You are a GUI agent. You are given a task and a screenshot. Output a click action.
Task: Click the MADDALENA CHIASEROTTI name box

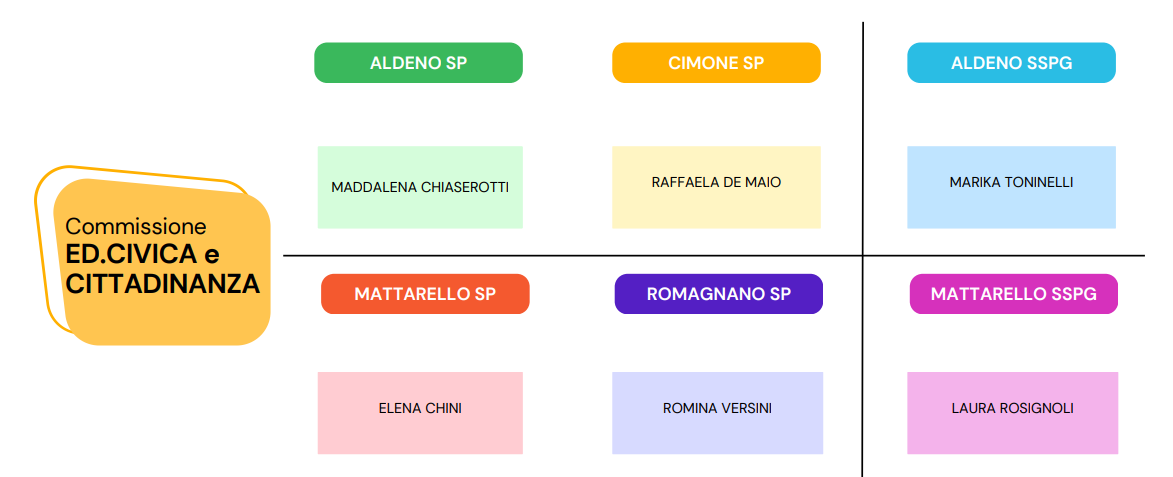(x=420, y=187)
